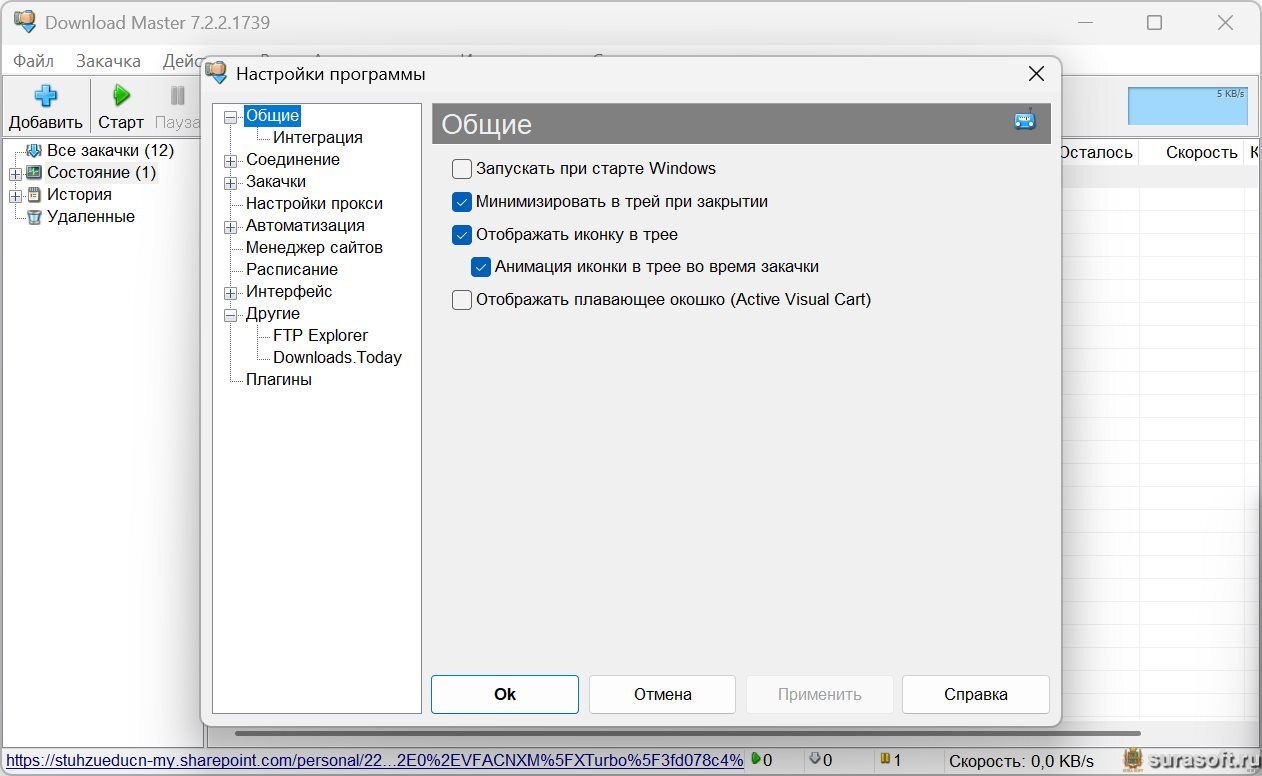Close the Настройки программы dialog
This screenshot has height=776, width=1262.
tap(1036, 73)
